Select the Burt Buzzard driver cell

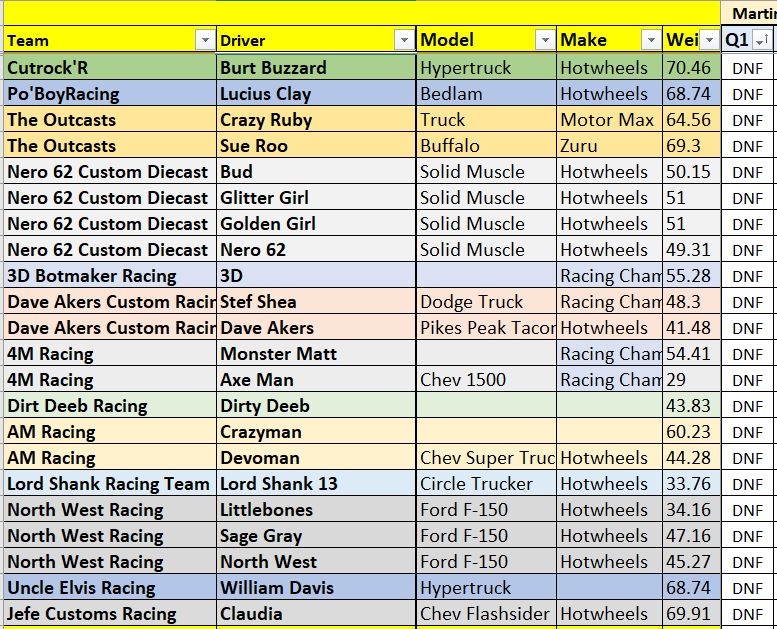point(316,67)
